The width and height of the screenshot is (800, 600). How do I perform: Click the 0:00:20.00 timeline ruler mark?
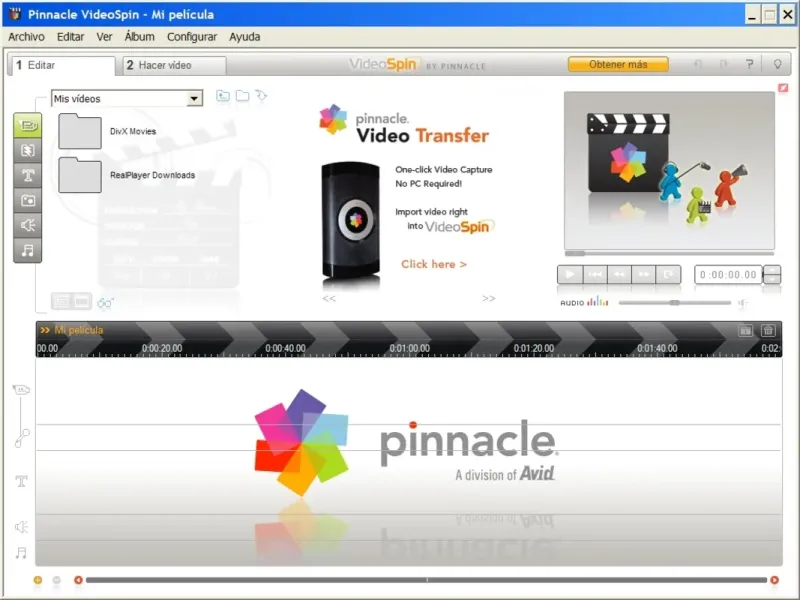162,348
